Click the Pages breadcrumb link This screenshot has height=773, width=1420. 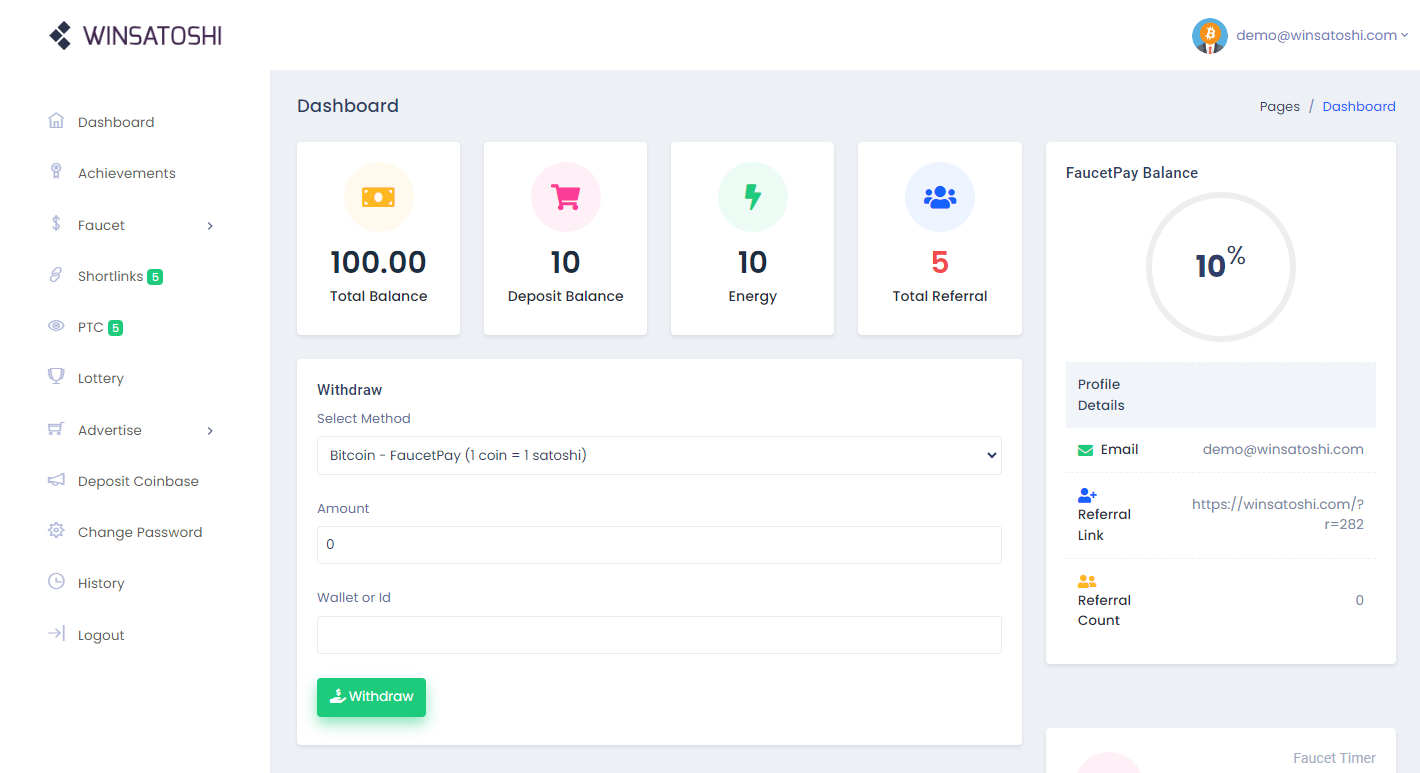click(1280, 106)
